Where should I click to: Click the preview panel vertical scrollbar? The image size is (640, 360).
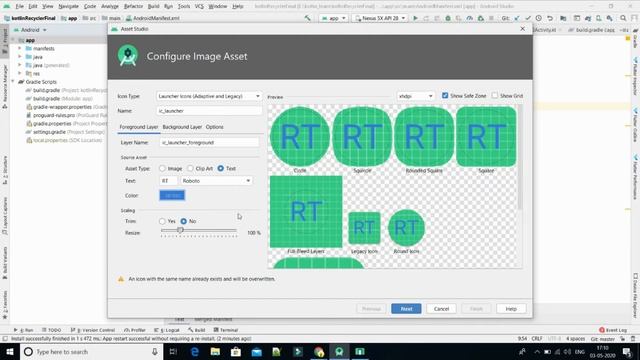point(520,157)
